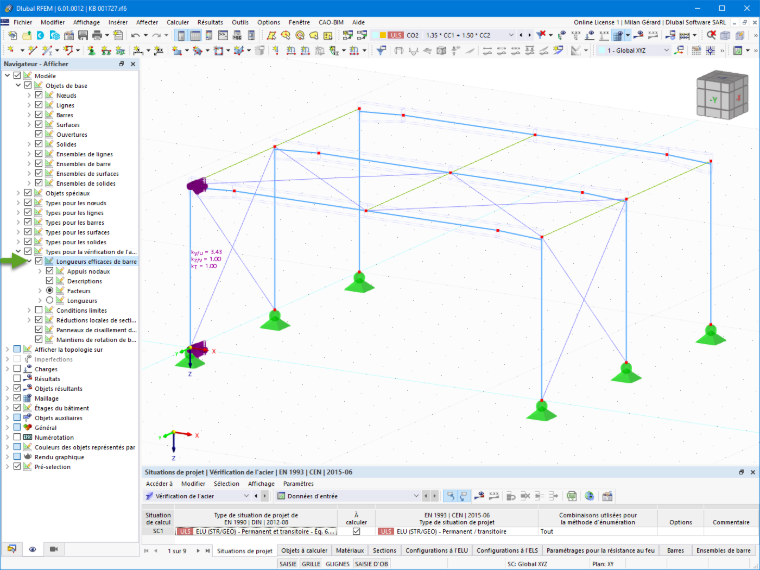760x570 pixels.
Task: Toggle the tables panel display icon
Action: pos(195,35)
